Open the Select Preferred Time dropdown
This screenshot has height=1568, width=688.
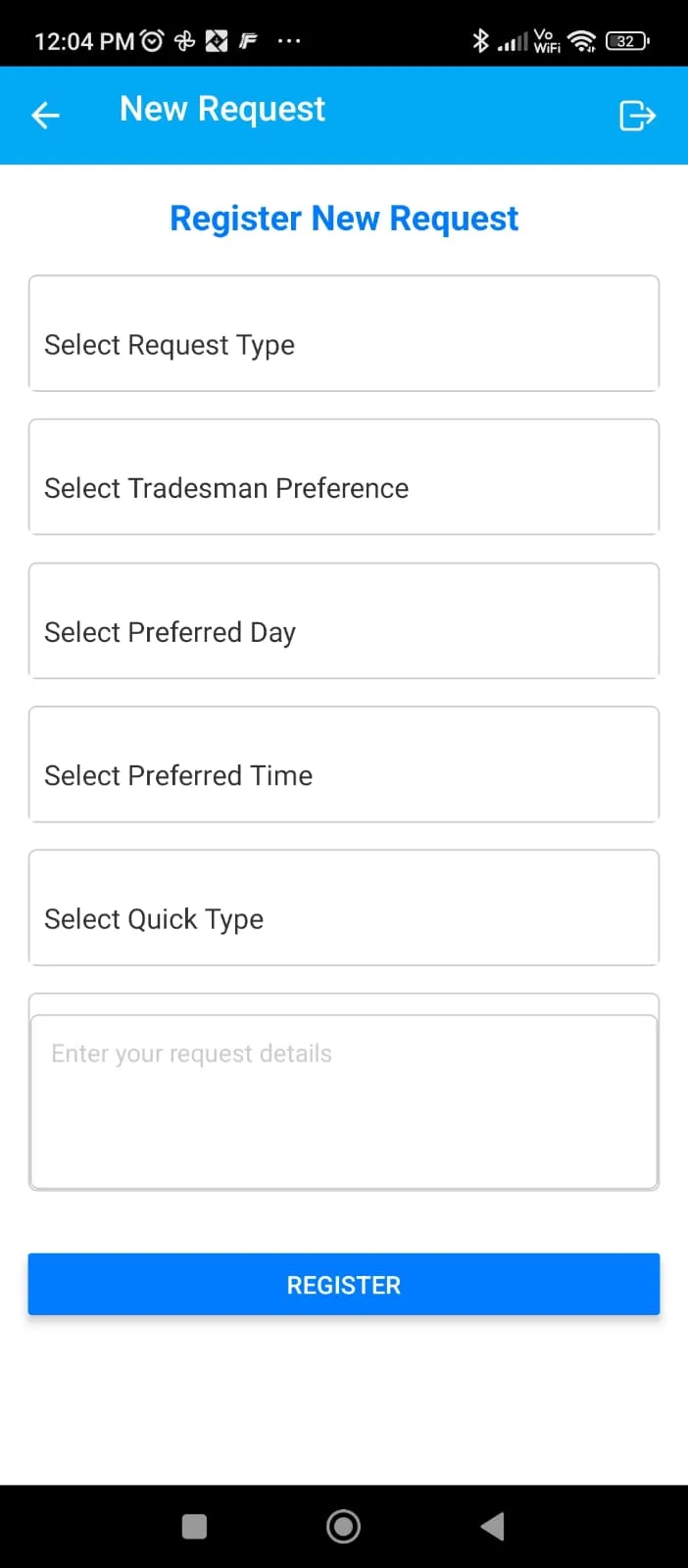click(x=344, y=764)
